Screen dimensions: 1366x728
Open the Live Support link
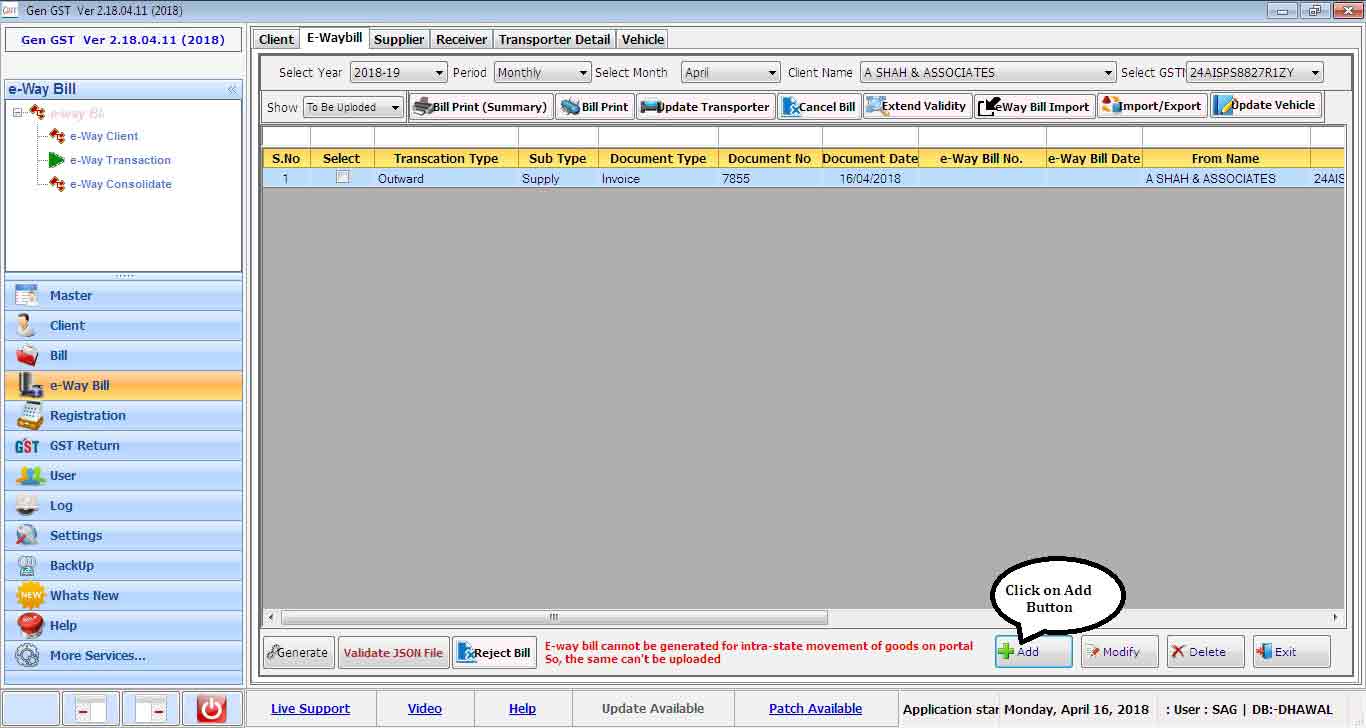(310, 709)
